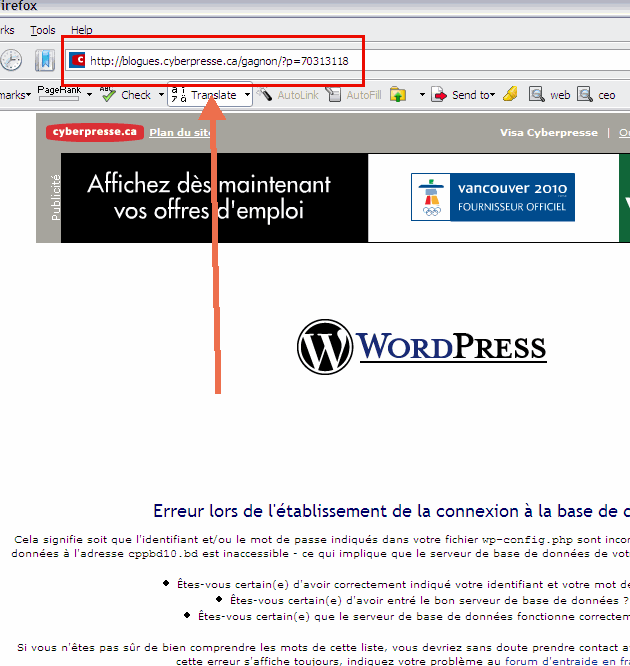This screenshot has width=630, height=666.
Task: Click the blue bookmarks icon
Action: tap(45, 60)
